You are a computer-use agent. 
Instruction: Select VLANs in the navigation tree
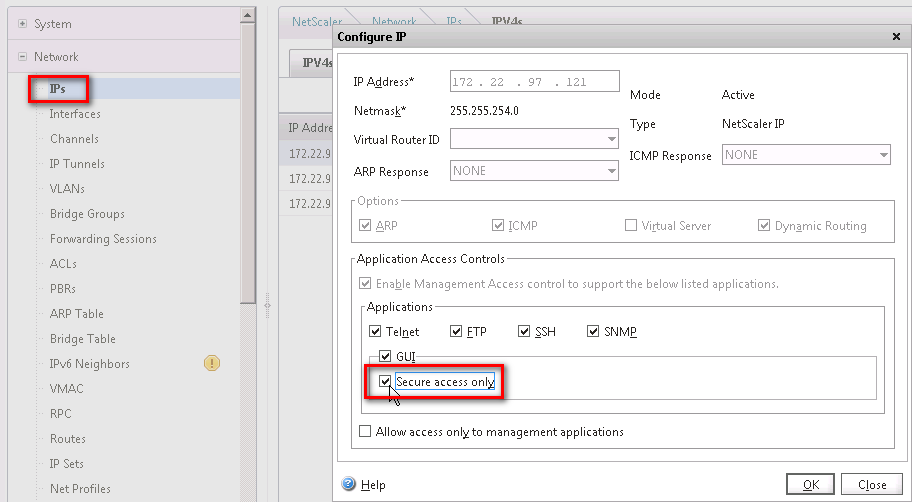point(67,189)
